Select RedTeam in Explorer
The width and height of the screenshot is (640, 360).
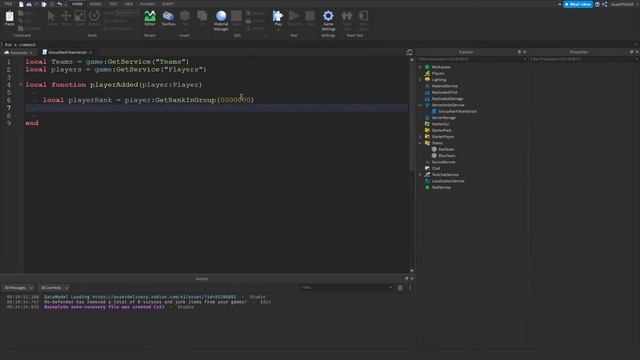(x=446, y=149)
